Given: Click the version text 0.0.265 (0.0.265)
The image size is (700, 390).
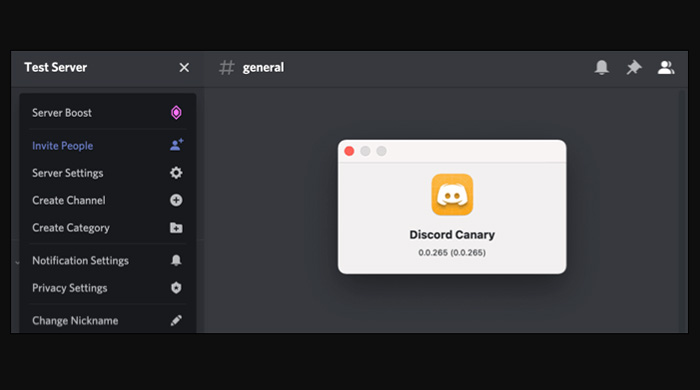Looking at the screenshot, I should tap(452, 253).
